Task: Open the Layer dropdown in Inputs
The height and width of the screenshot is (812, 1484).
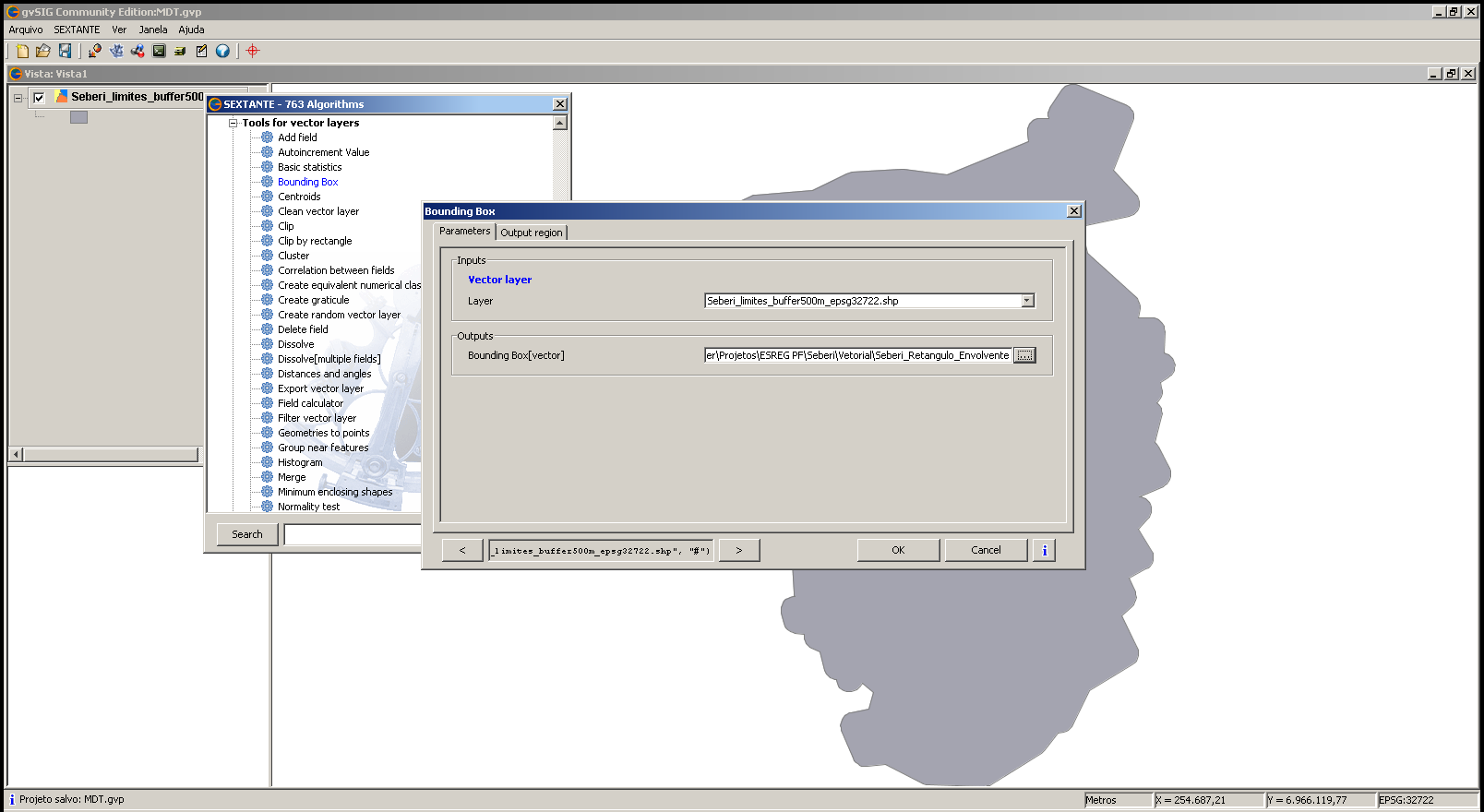Action: coord(1026,301)
